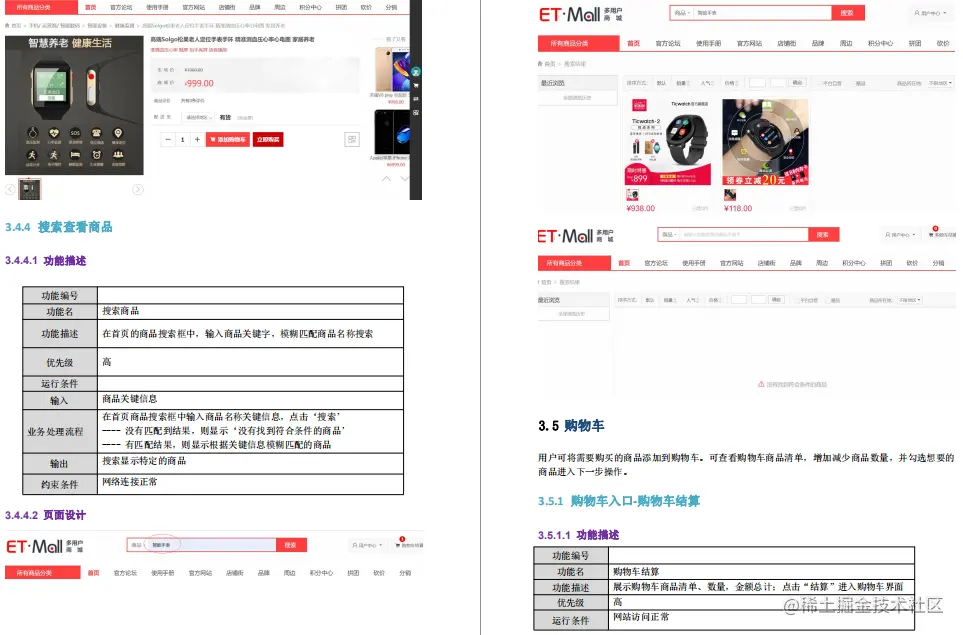Viewport: 963px width, 635px height.
Task: Click the QR icon on the dark floating sidebar
Action: click(416, 113)
